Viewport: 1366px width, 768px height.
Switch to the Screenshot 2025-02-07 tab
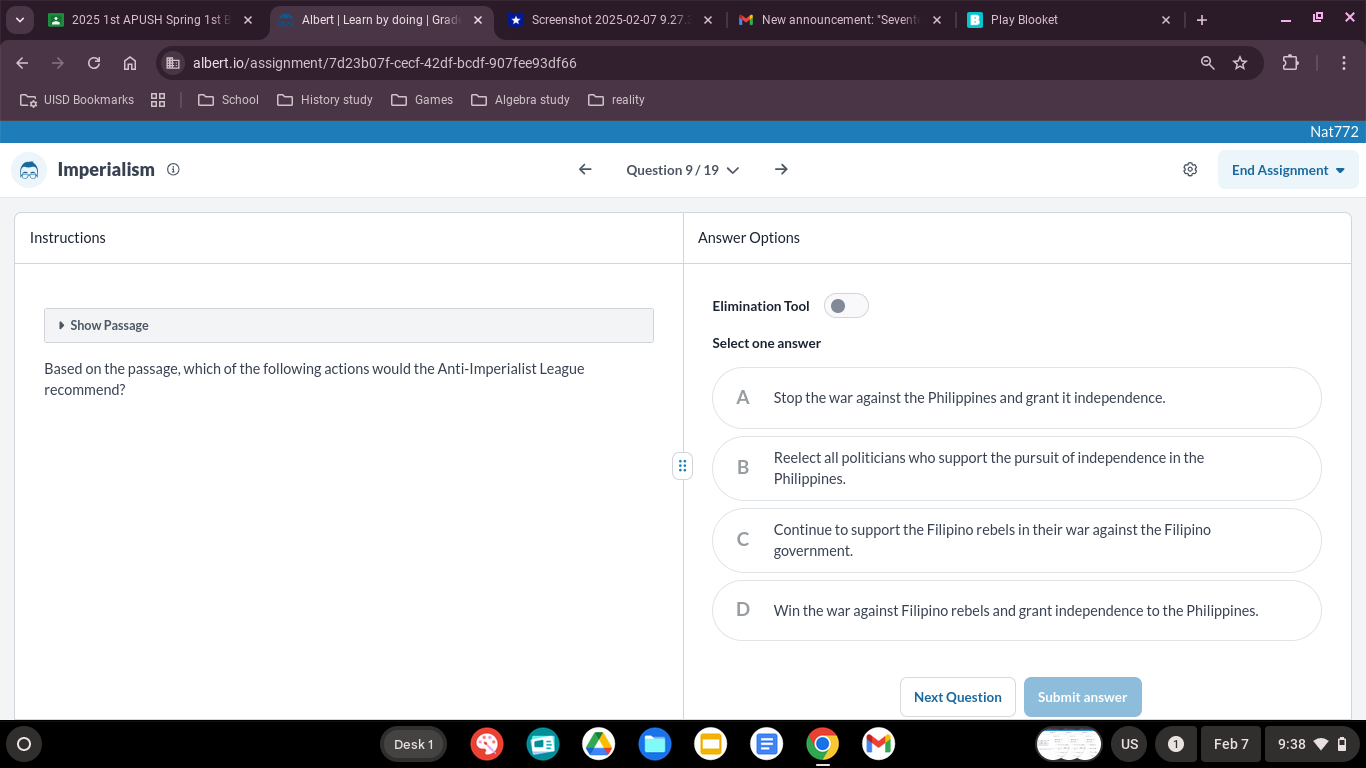coord(610,20)
